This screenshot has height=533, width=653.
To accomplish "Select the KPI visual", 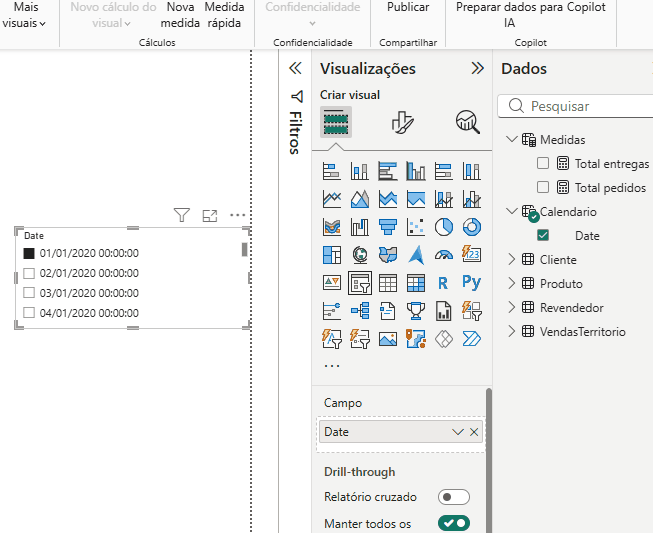I will click(332, 283).
